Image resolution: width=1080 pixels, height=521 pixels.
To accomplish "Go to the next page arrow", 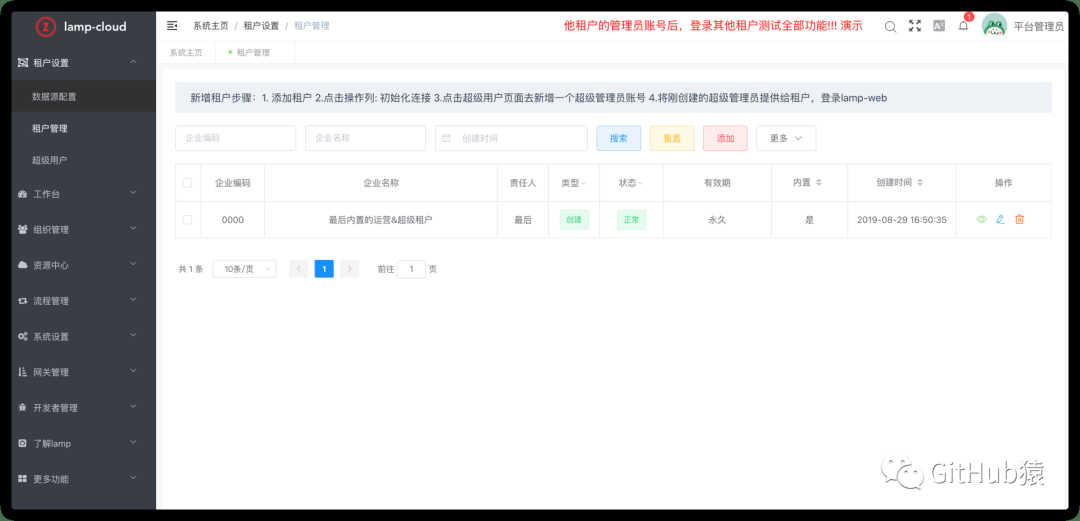I will [350, 269].
